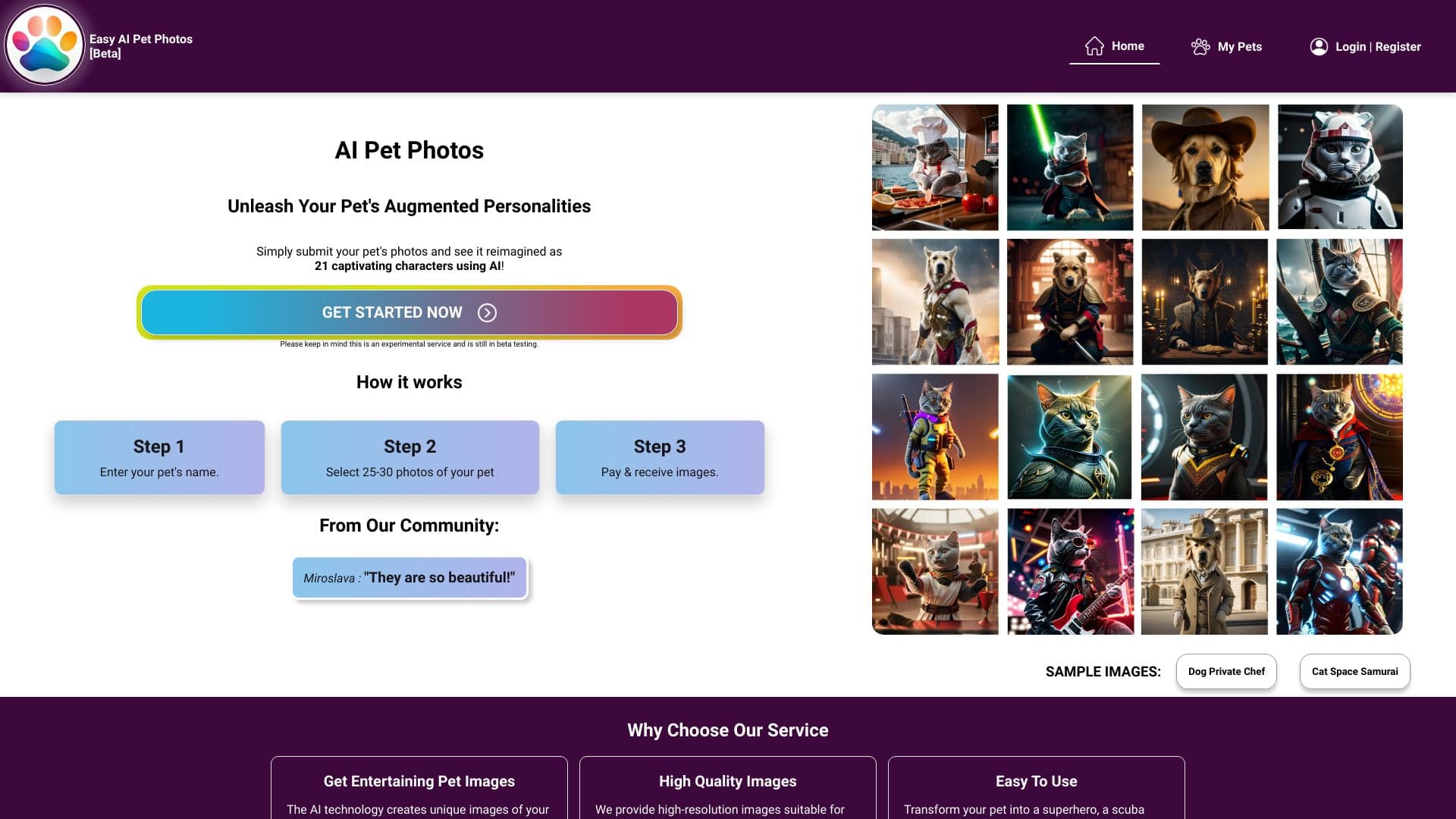Open the Dog Private Chef samples
Viewport: 1456px width, 819px height.
1225,671
